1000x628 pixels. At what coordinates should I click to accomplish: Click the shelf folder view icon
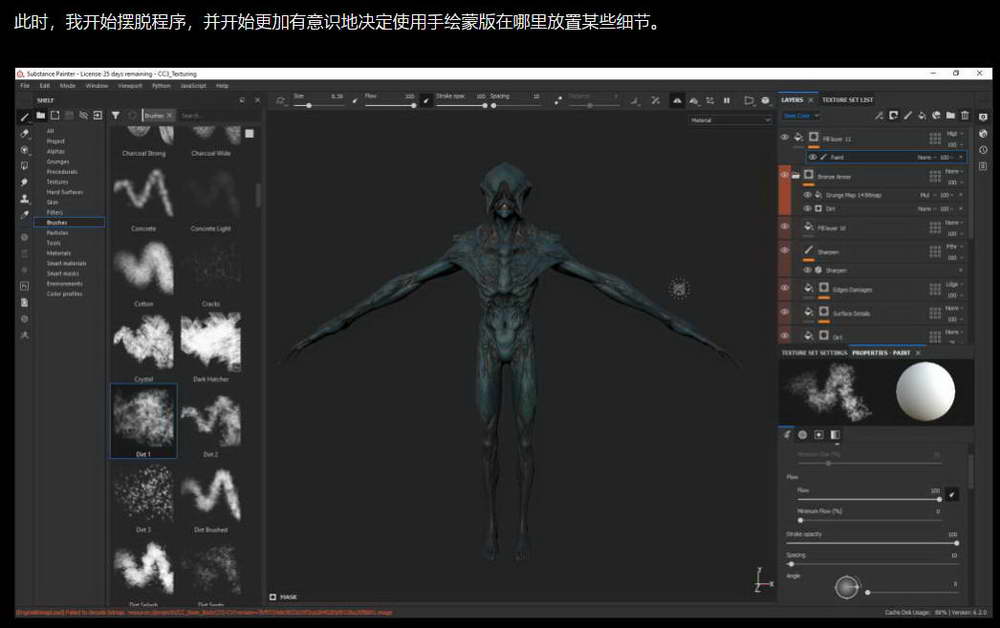coord(40,115)
